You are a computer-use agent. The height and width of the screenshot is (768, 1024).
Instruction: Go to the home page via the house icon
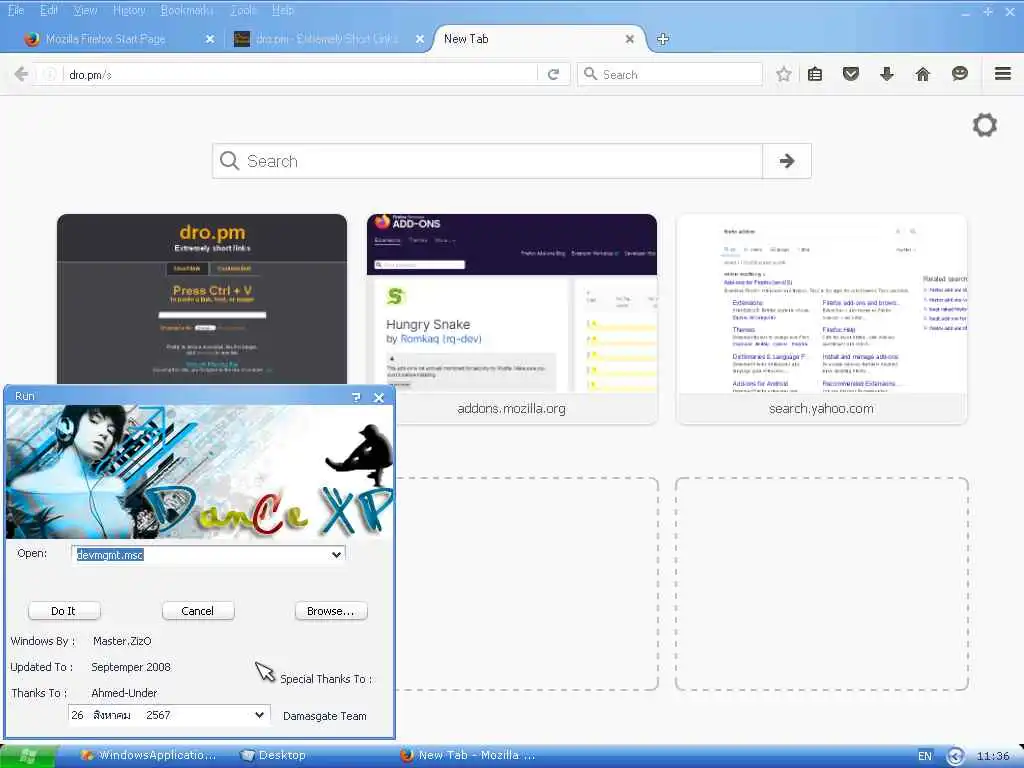(922, 74)
